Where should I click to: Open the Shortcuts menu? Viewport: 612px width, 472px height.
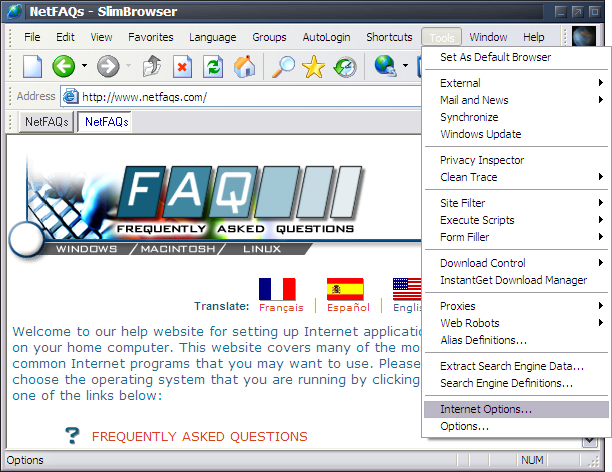tap(389, 37)
